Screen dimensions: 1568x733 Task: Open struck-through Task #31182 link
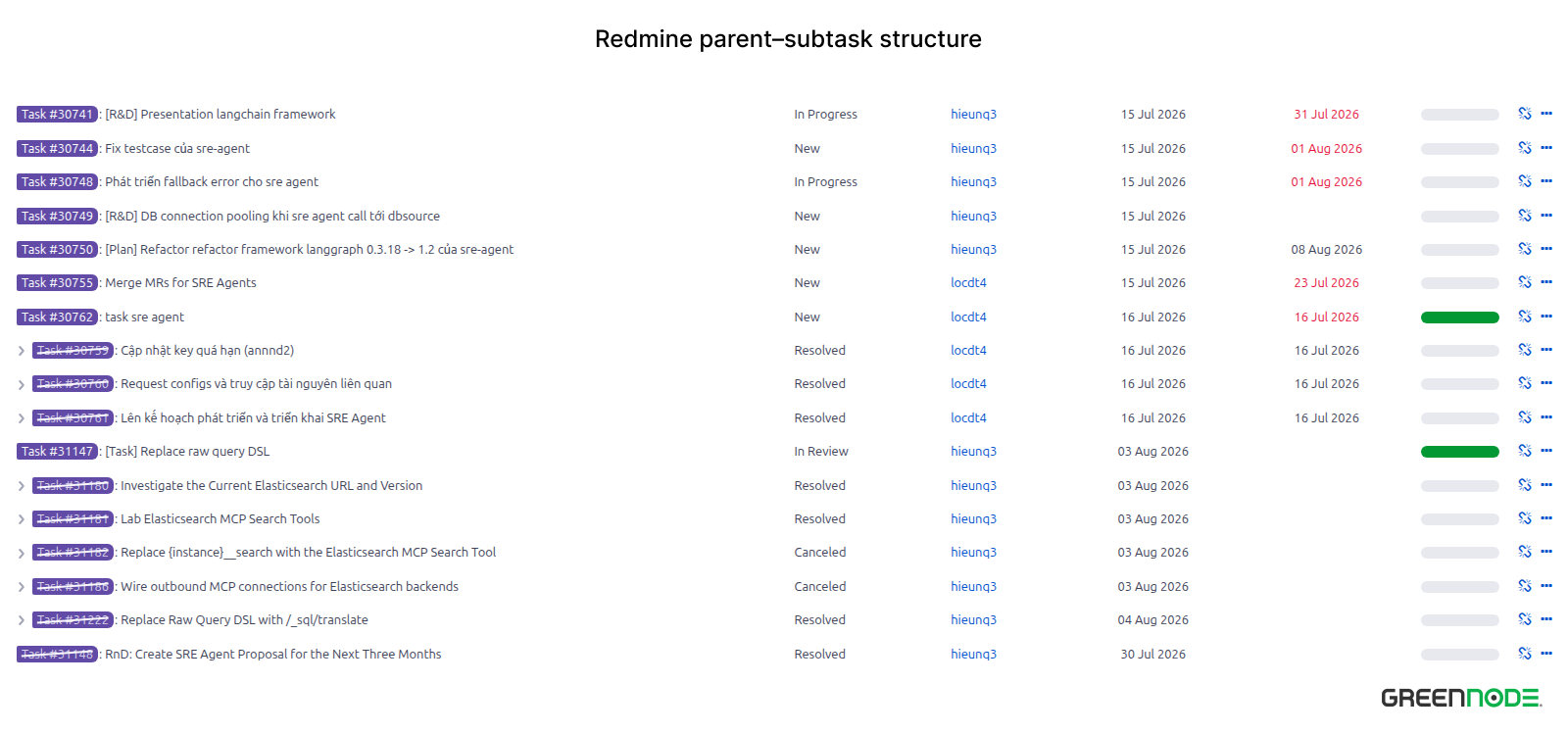[73, 553]
